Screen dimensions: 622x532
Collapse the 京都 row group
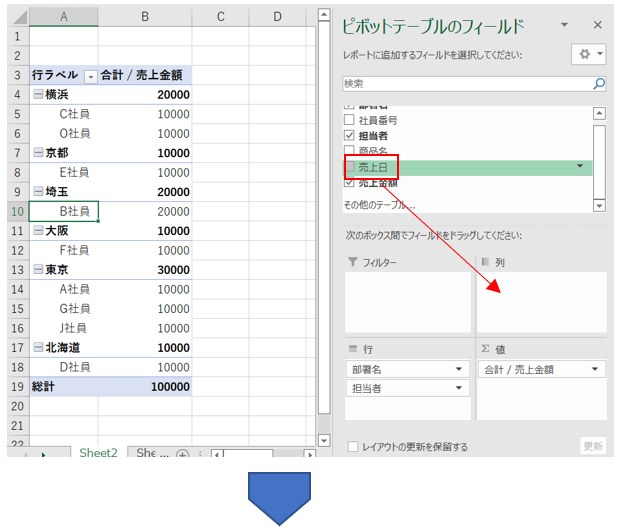pos(38,153)
